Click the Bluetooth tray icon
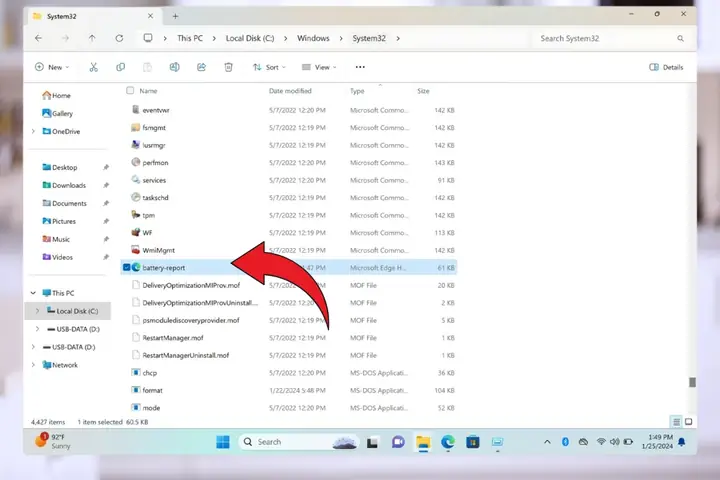The width and height of the screenshot is (720, 480). (x=565, y=442)
